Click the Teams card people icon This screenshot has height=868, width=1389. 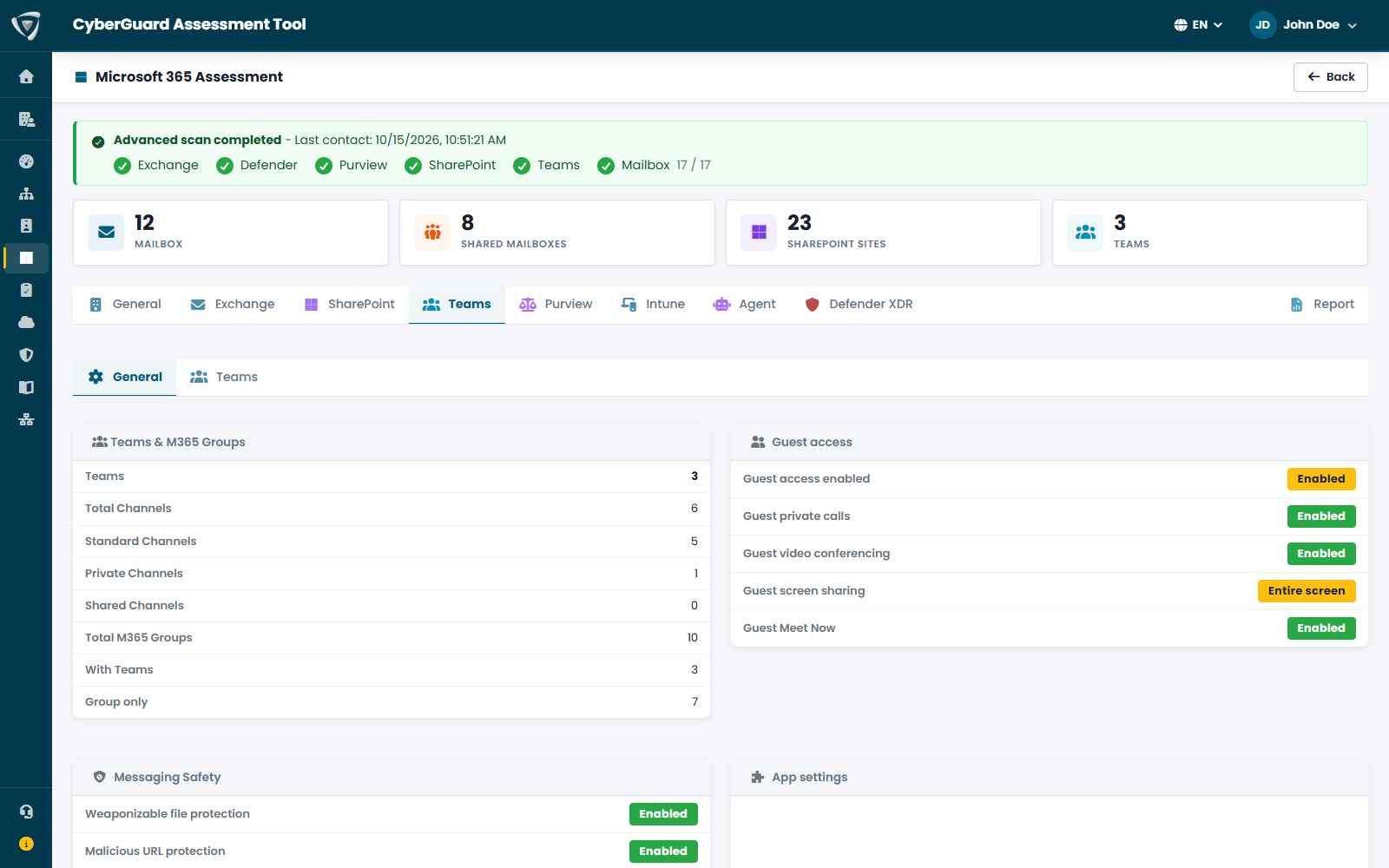pyautogui.click(x=1085, y=233)
